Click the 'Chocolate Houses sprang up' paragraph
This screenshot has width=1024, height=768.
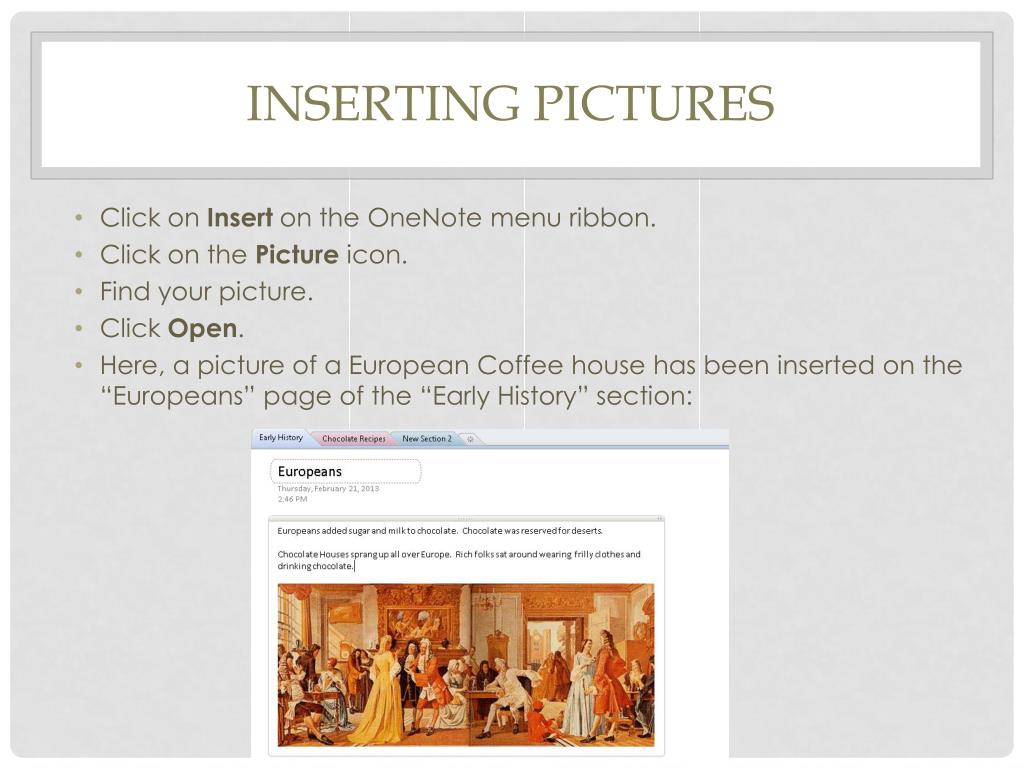click(458, 560)
